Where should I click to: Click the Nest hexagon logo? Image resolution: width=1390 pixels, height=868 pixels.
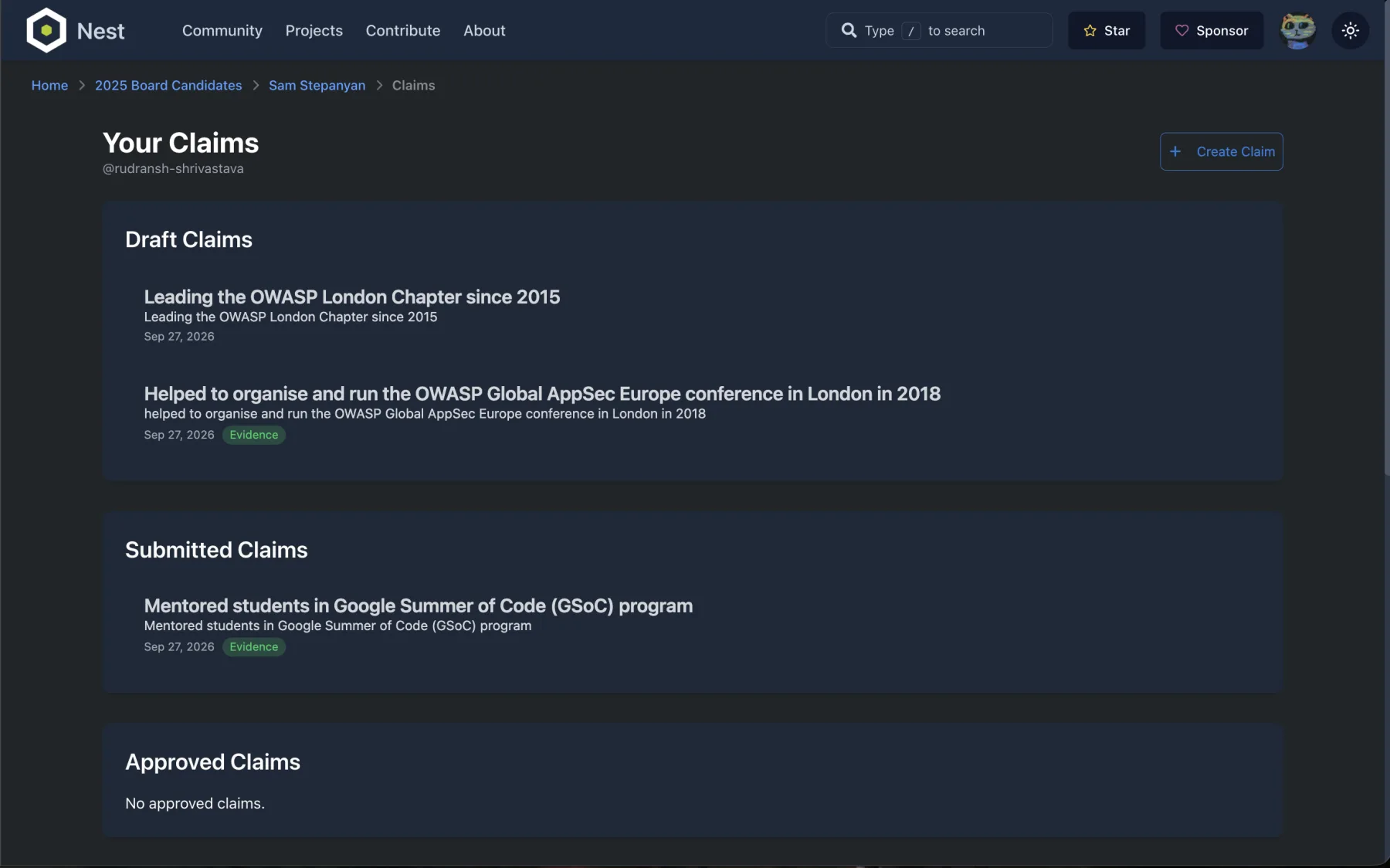tap(46, 30)
